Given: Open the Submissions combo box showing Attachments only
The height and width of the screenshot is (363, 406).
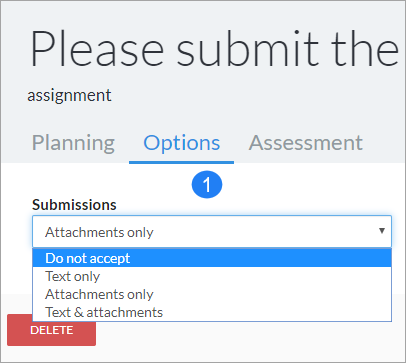Looking at the screenshot, I should 212,231.
